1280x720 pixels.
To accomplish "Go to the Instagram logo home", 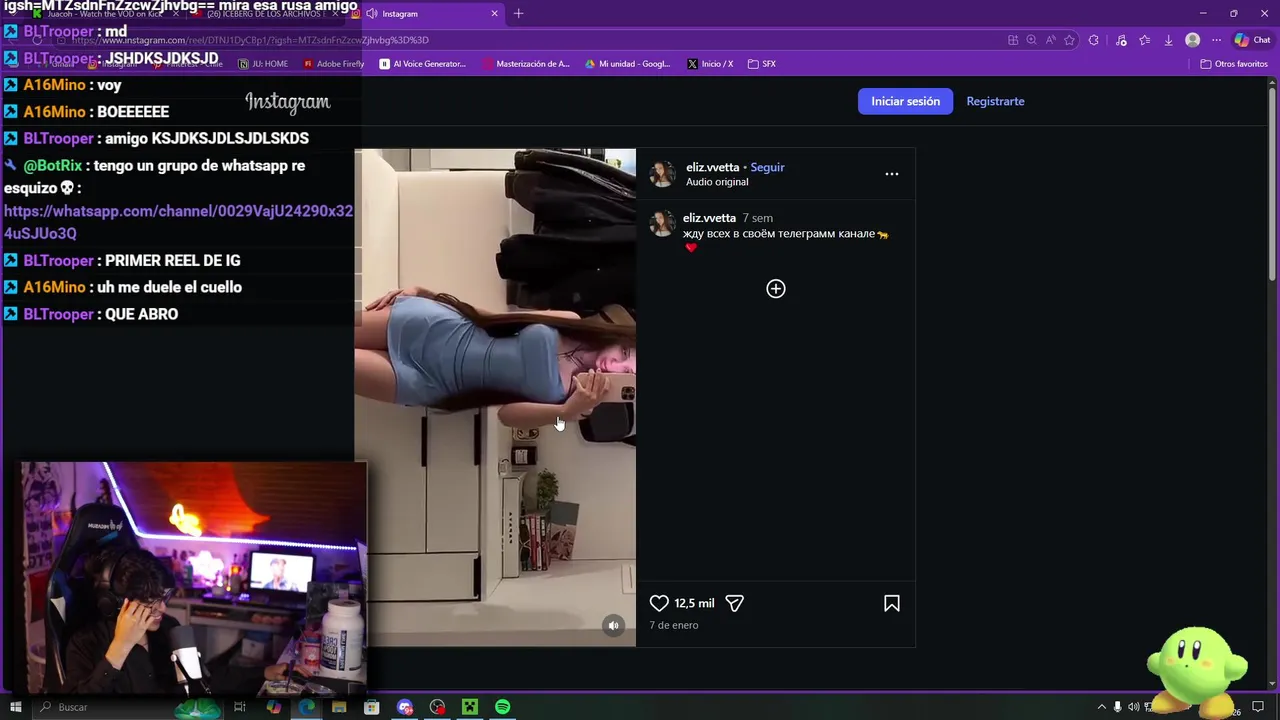I will [287, 102].
